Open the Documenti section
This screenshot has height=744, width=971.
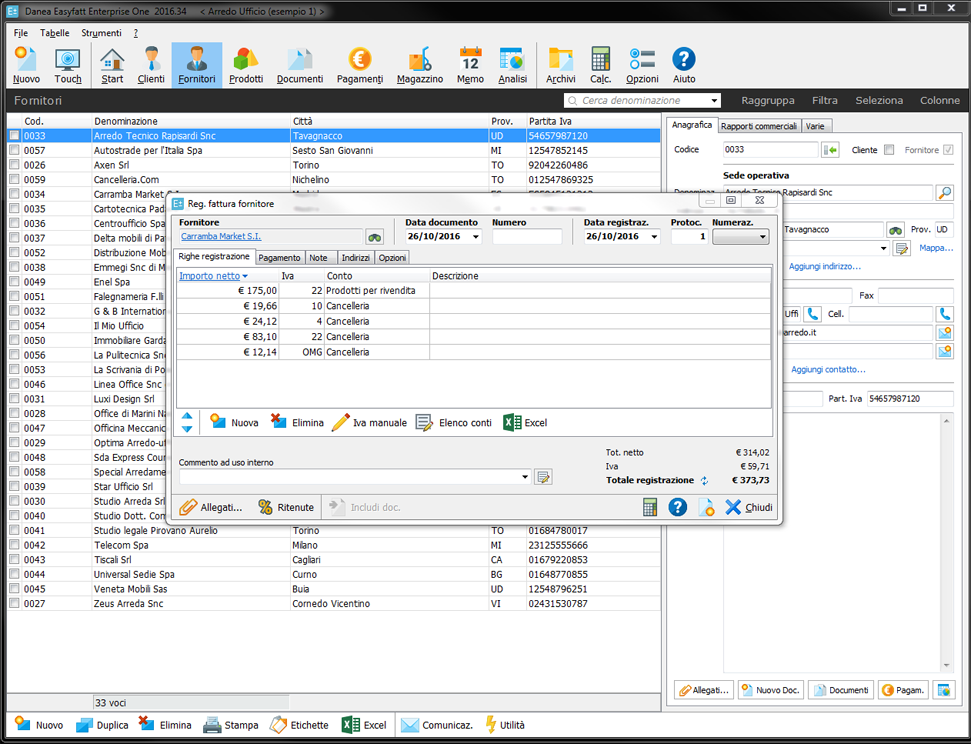coord(300,65)
